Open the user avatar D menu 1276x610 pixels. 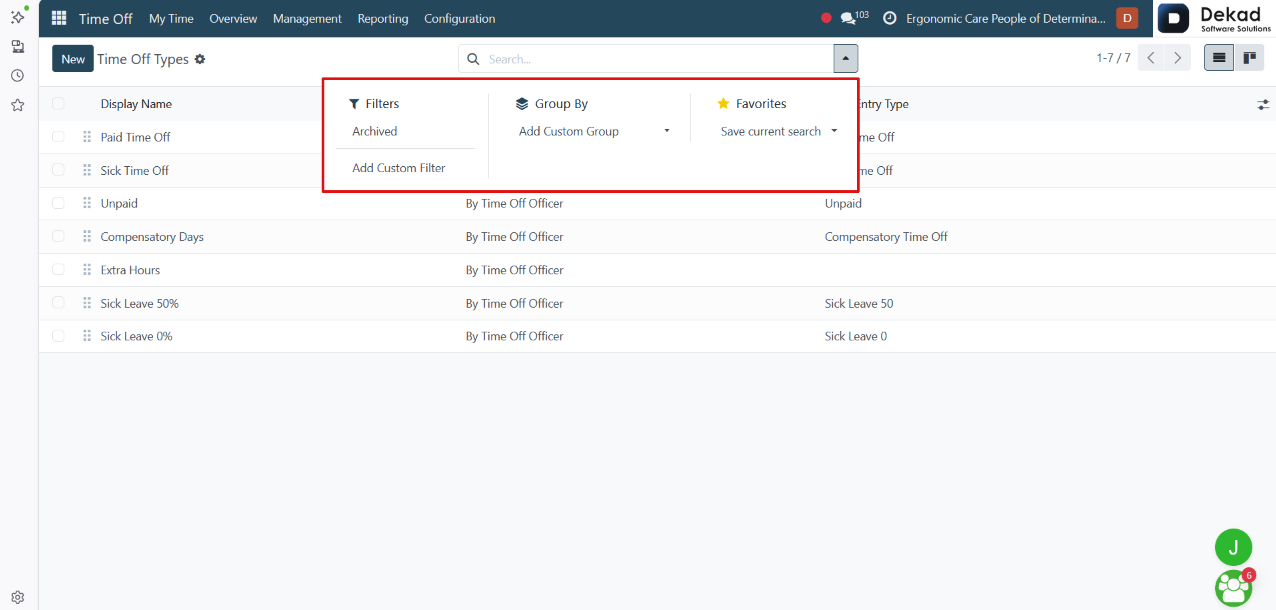[1127, 18]
